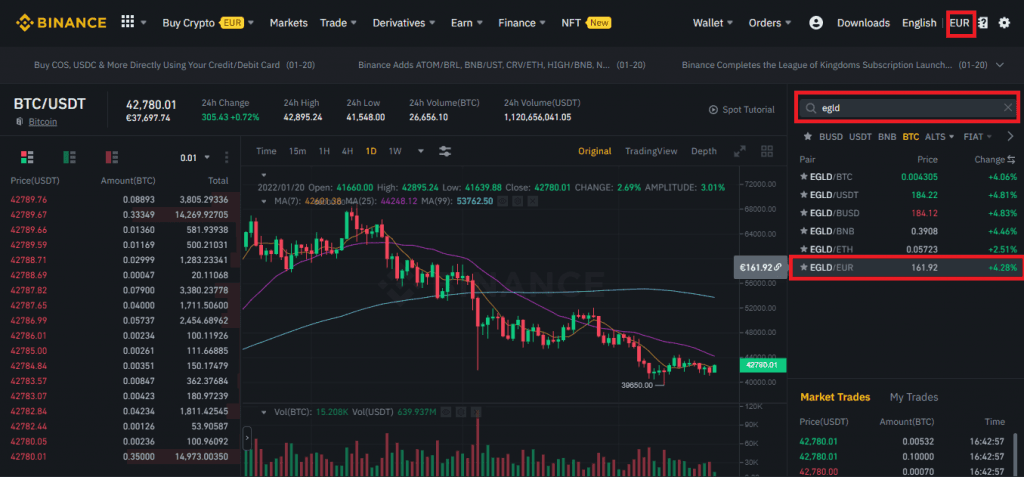Open settings via the gear icon

[1004, 22]
